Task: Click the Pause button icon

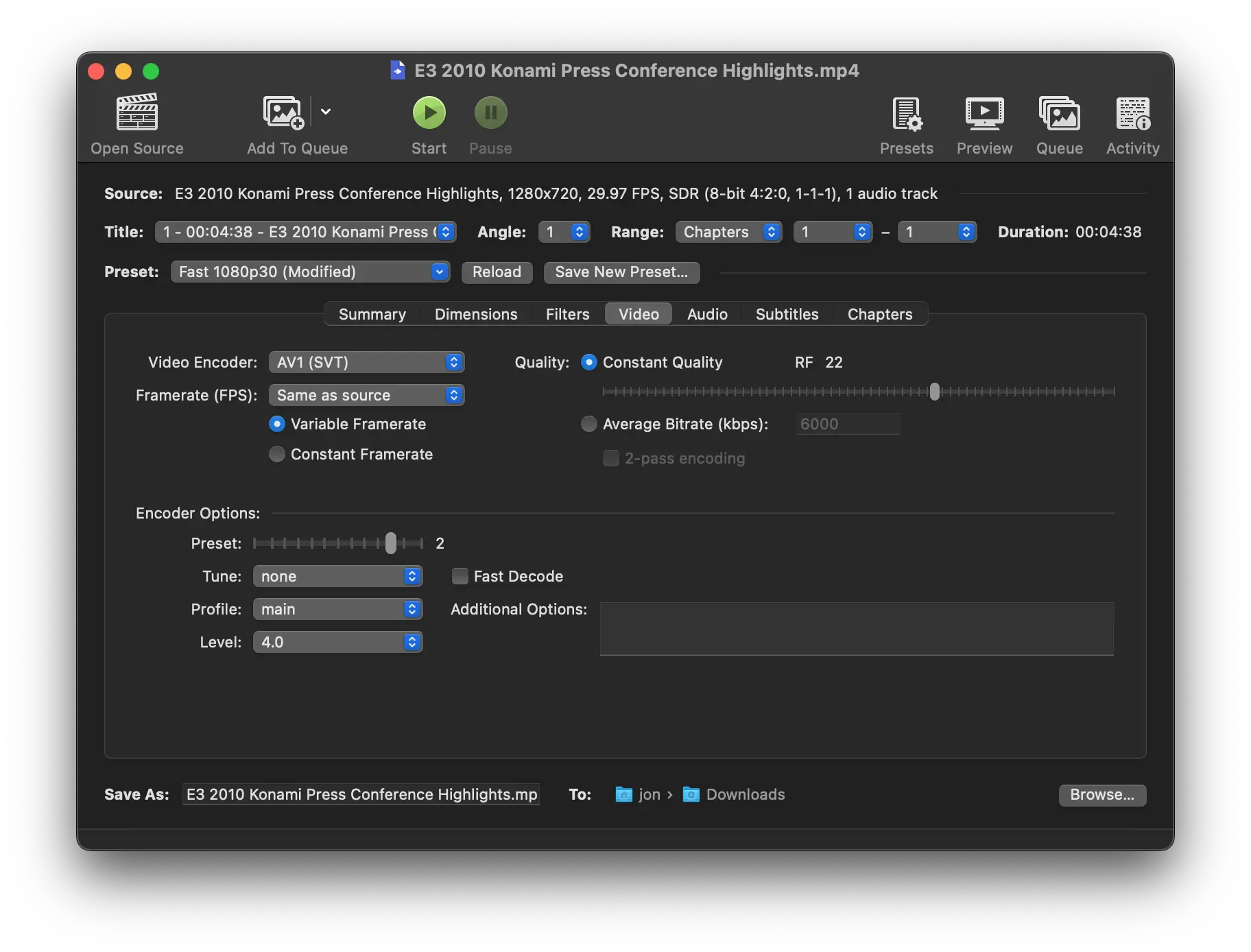Action: (491, 112)
